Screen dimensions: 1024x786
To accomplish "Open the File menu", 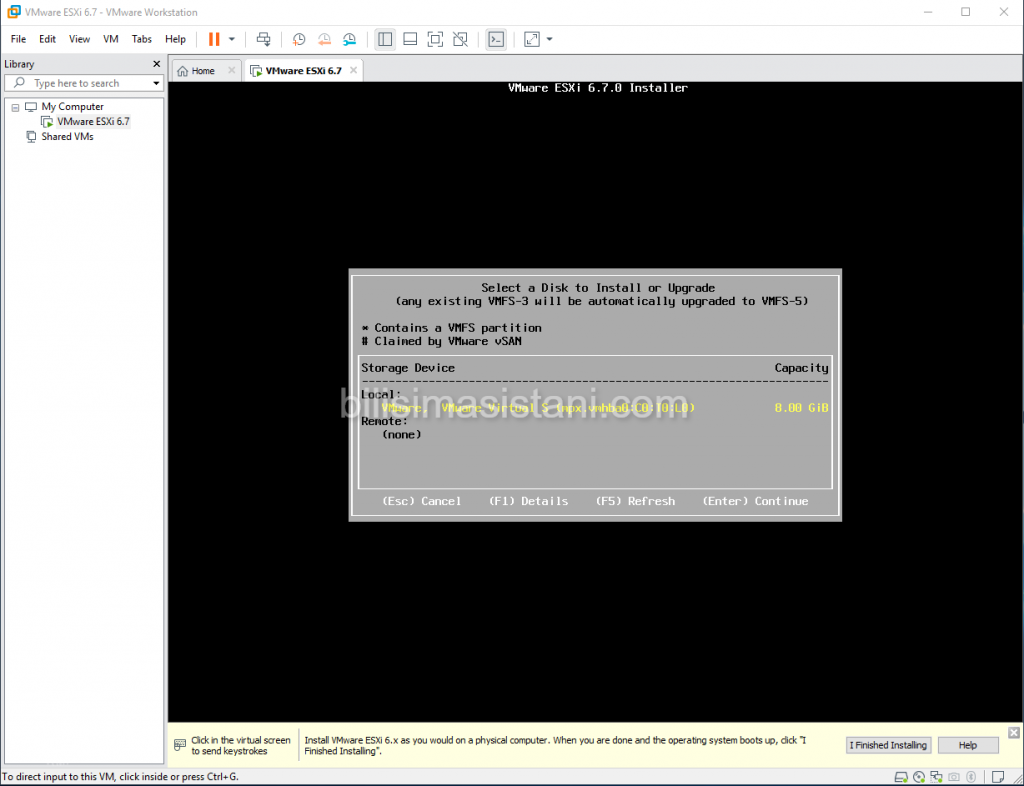I will click(x=18, y=39).
